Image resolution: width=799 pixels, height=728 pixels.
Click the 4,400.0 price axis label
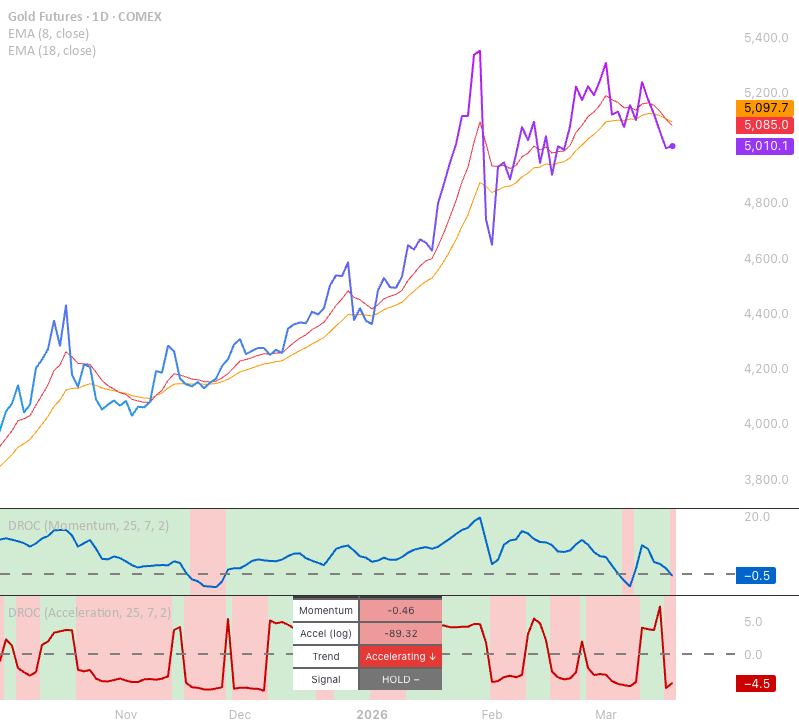click(766, 313)
